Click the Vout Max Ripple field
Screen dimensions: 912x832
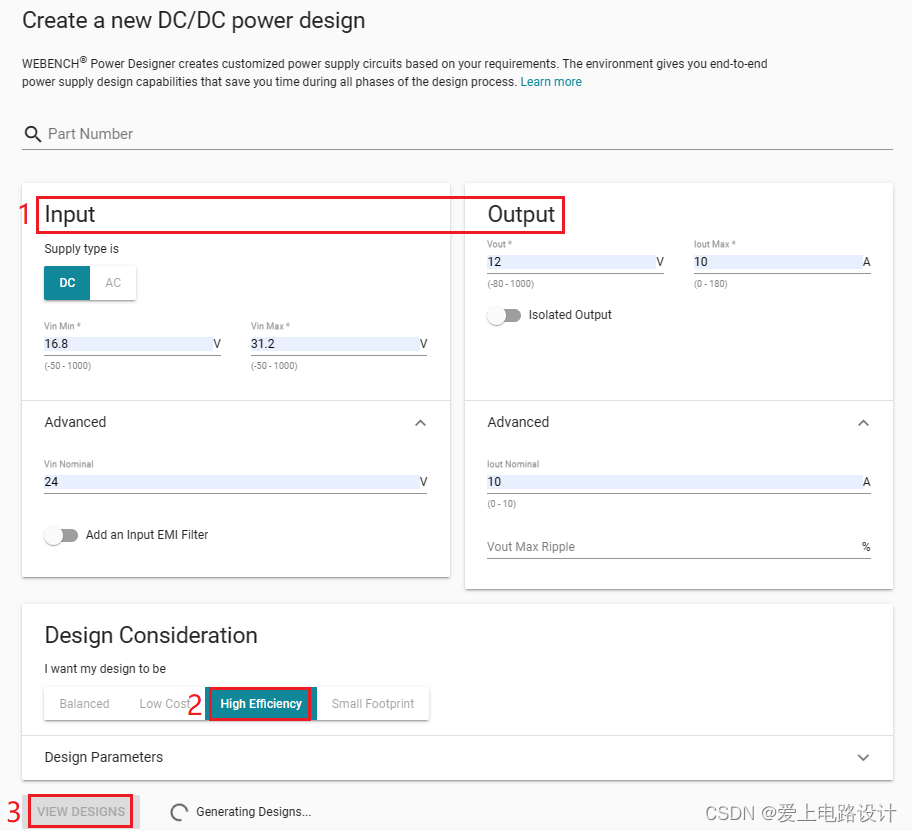(679, 547)
